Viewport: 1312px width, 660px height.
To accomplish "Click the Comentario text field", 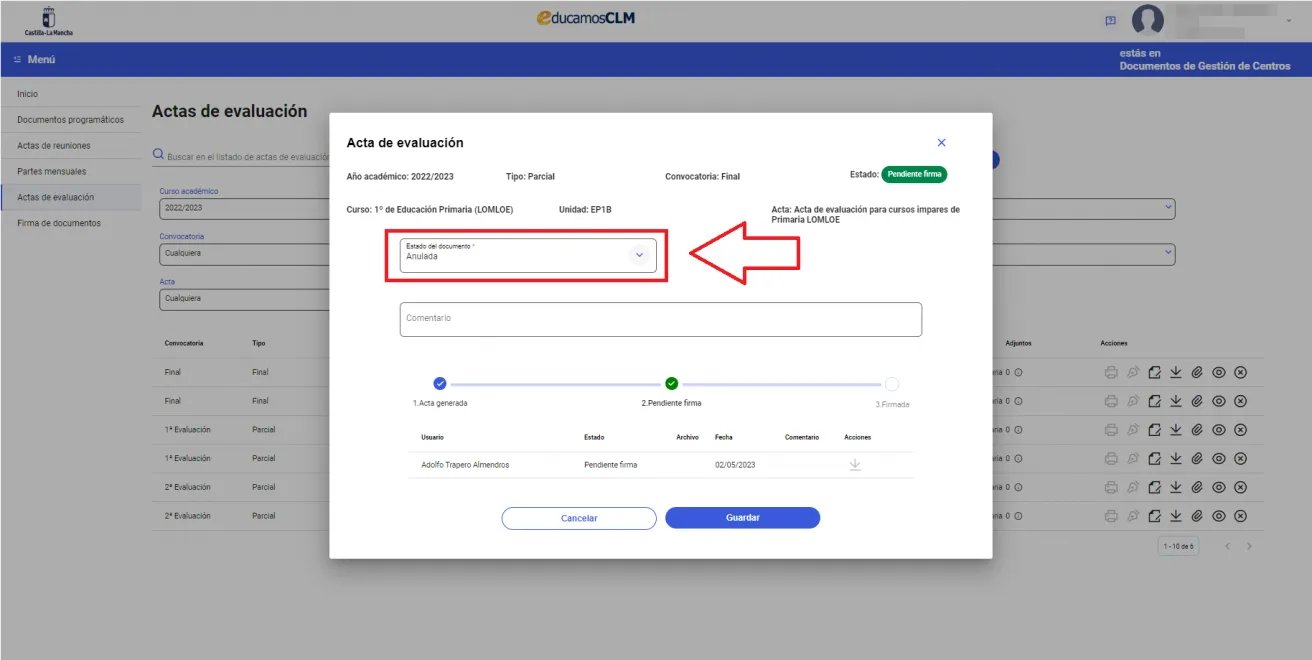I will click(660, 319).
